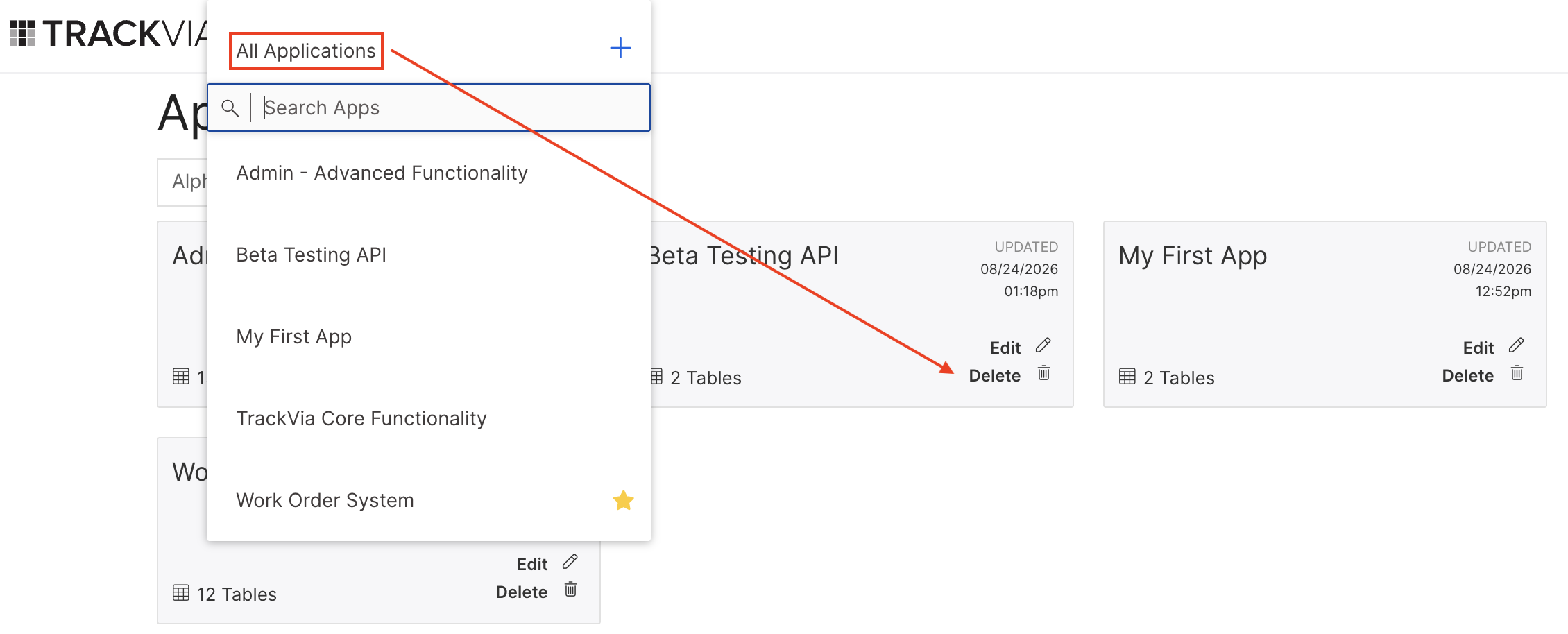The height and width of the screenshot is (634, 1568).
Task: Click table icon next to 12 Tables
Action: pos(181,593)
